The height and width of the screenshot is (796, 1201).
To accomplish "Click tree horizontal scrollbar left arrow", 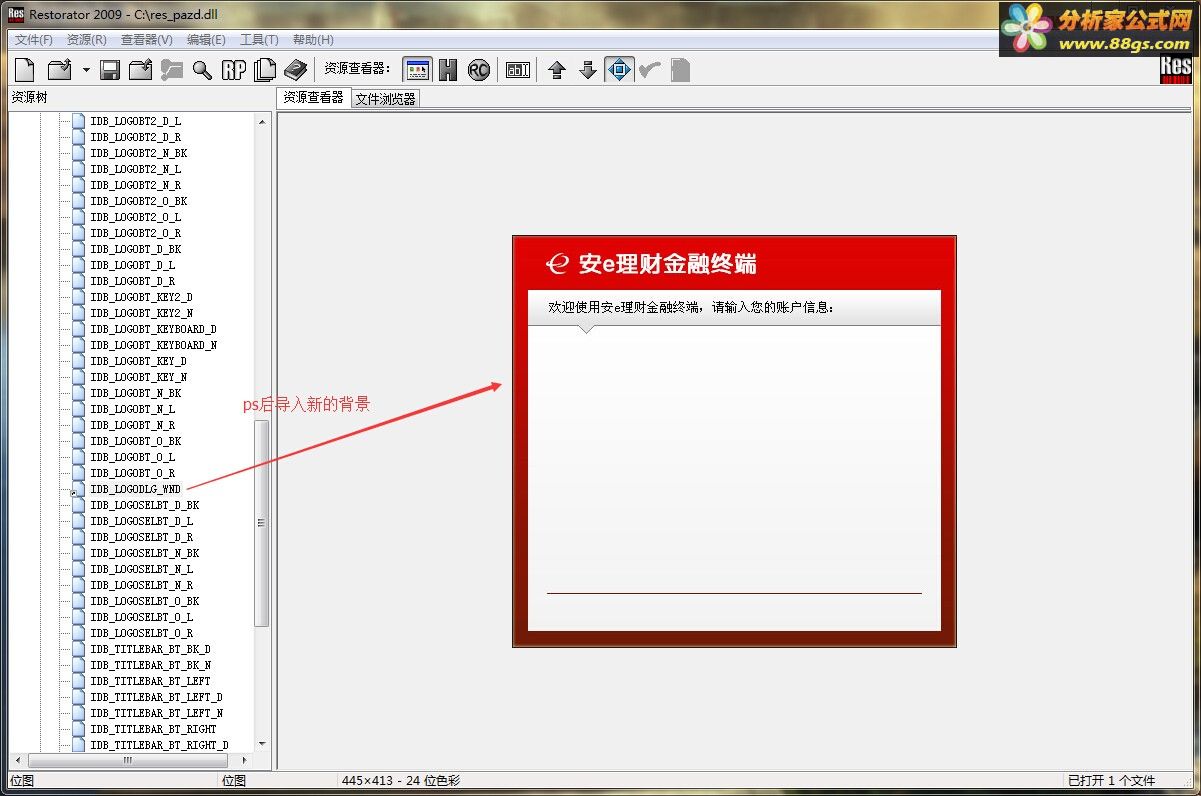I will (17, 761).
